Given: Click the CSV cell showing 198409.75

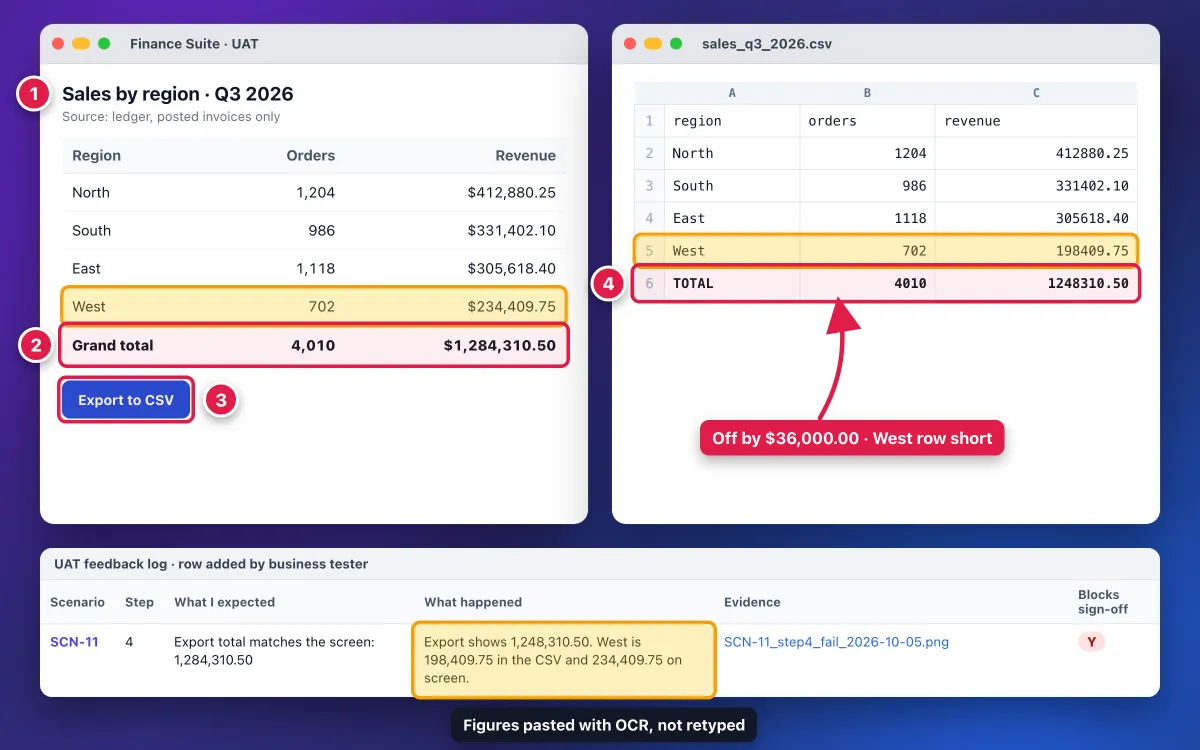Looking at the screenshot, I should [x=1036, y=251].
